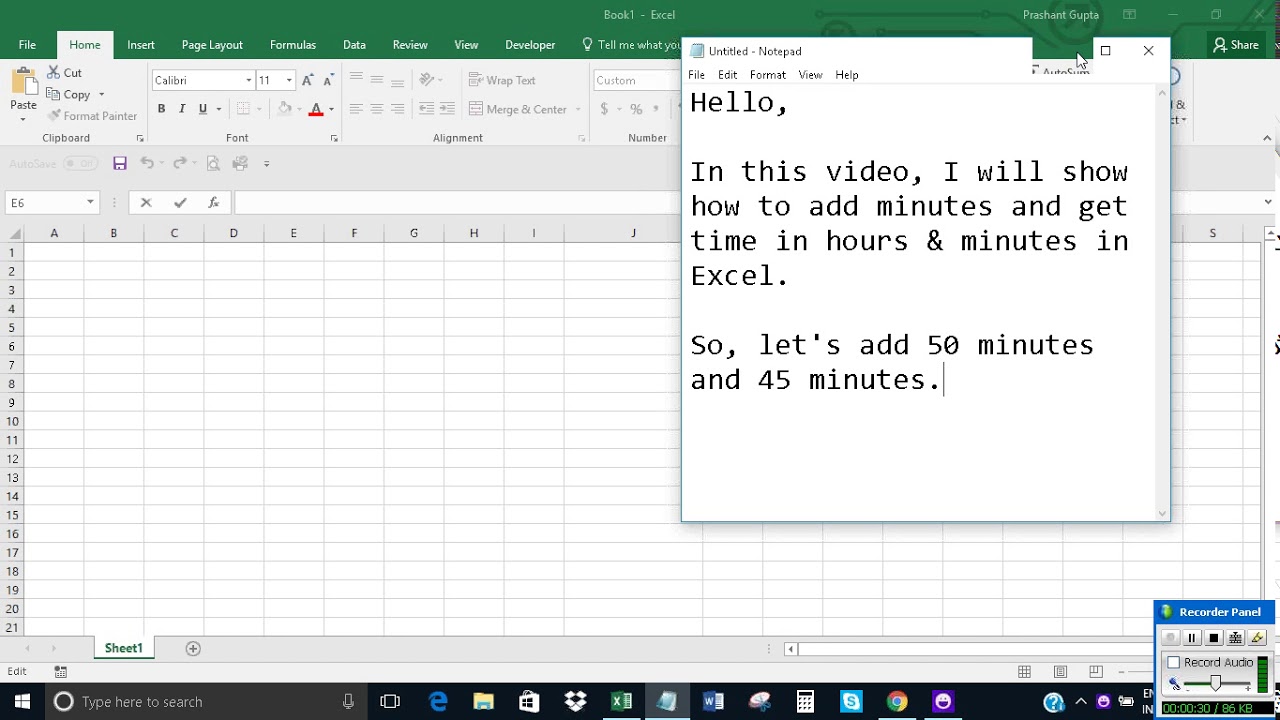Screen dimensions: 1280x720
Task: Open the Merge & Center dropdown arrow
Action: (579, 109)
